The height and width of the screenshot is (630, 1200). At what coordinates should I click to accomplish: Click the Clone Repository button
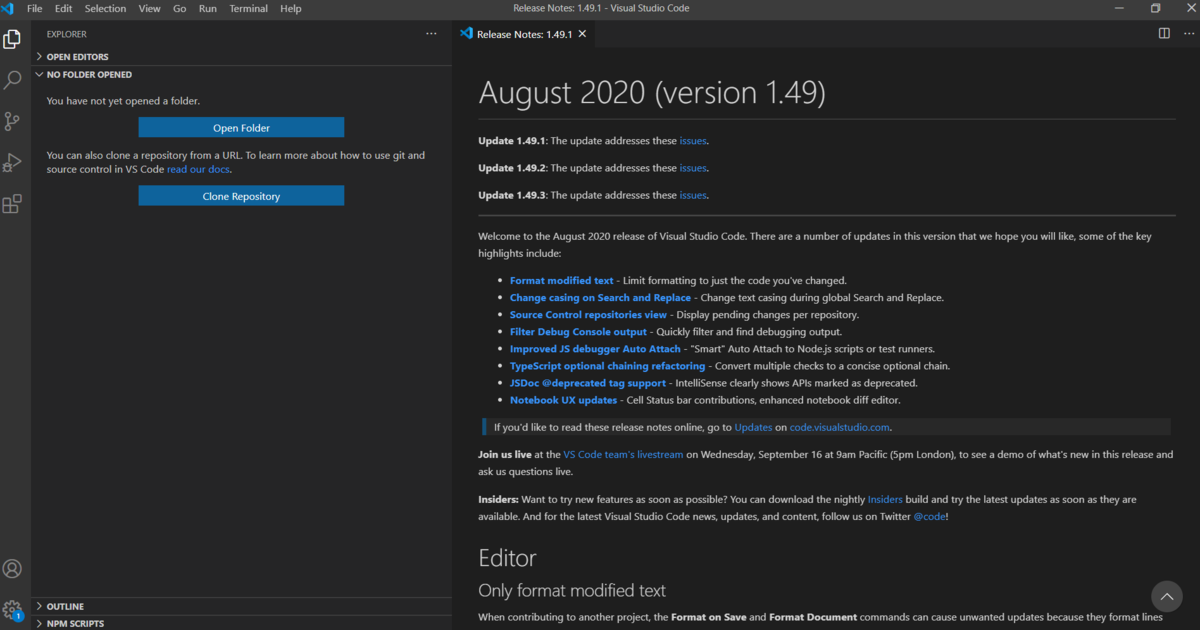click(x=241, y=196)
